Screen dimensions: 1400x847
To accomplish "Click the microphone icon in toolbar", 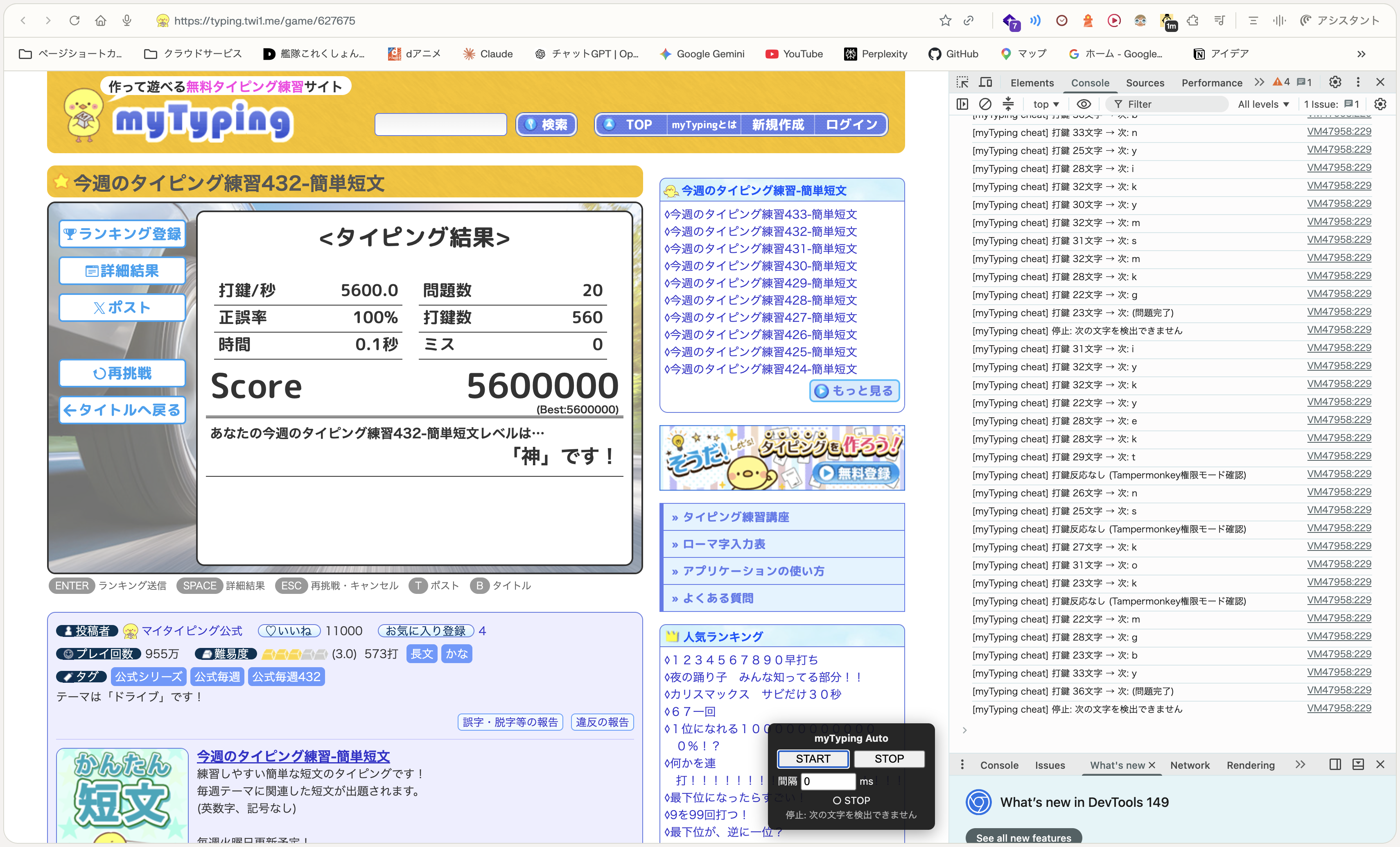I will tap(127, 20).
